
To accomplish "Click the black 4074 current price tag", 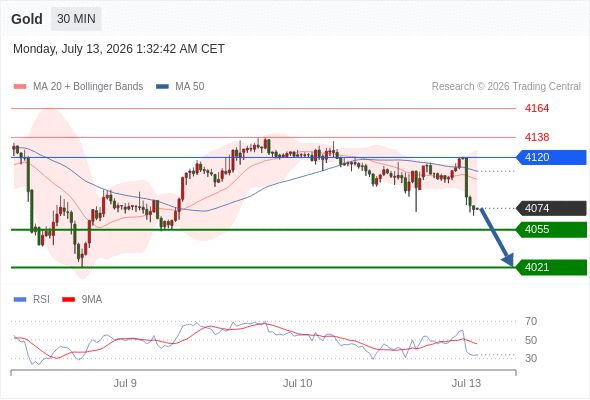I will tap(551, 208).
